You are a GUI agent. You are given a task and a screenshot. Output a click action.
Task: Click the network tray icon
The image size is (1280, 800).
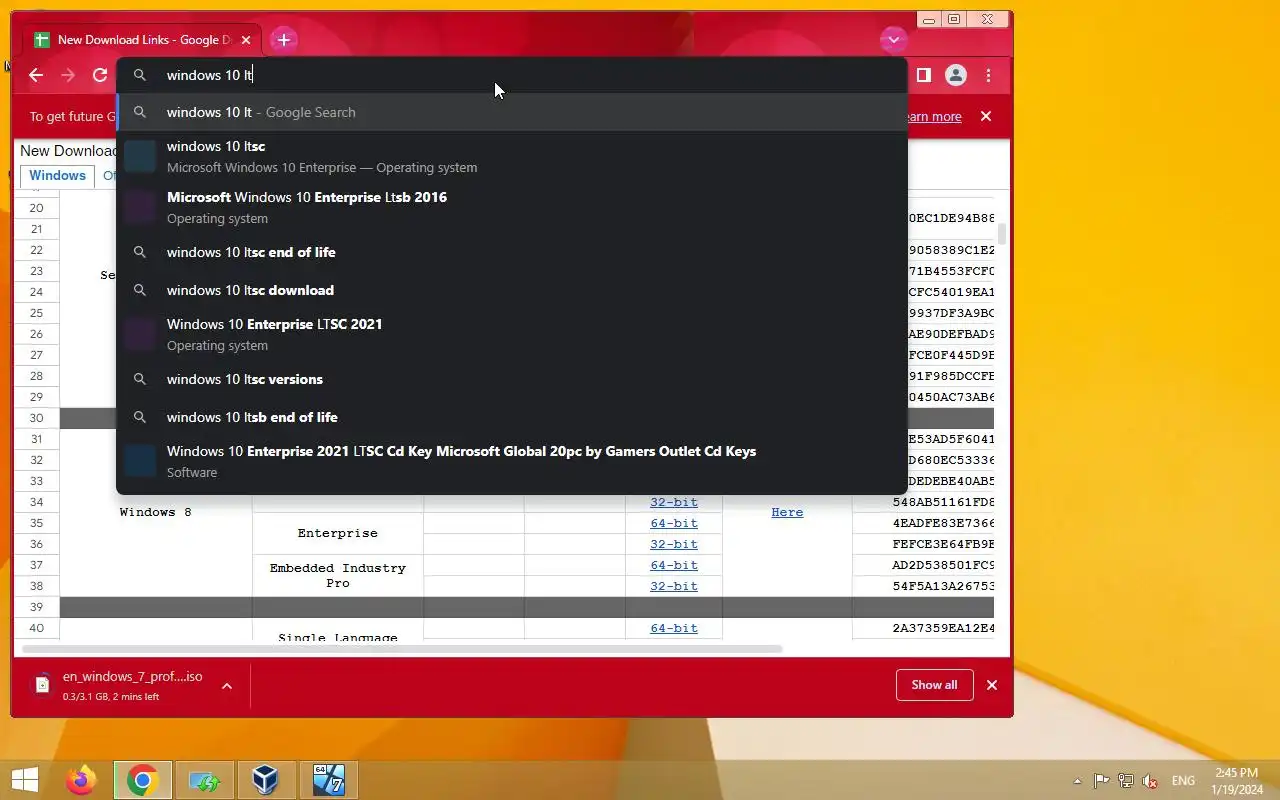[x=1126, y=781]
